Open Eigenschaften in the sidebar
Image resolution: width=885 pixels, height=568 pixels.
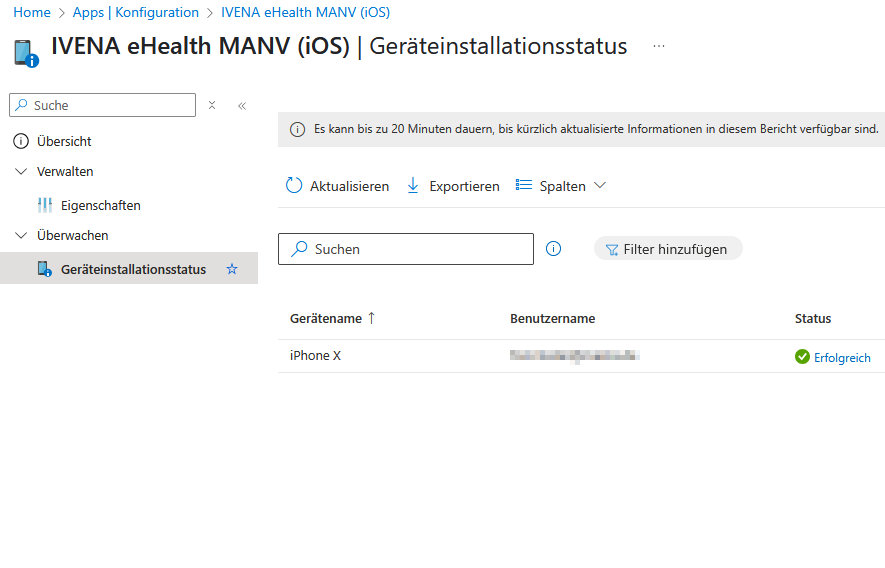point(100,205)
